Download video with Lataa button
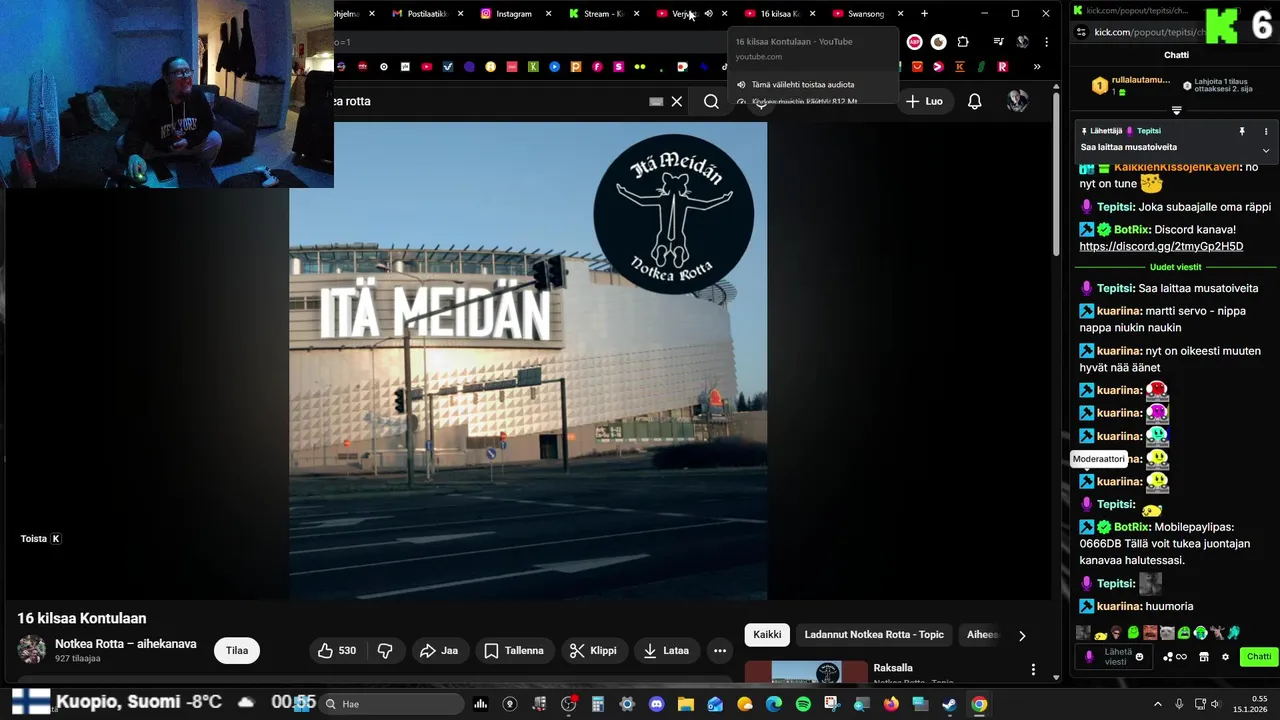The image size is (1280, 720). click(666, 651)
